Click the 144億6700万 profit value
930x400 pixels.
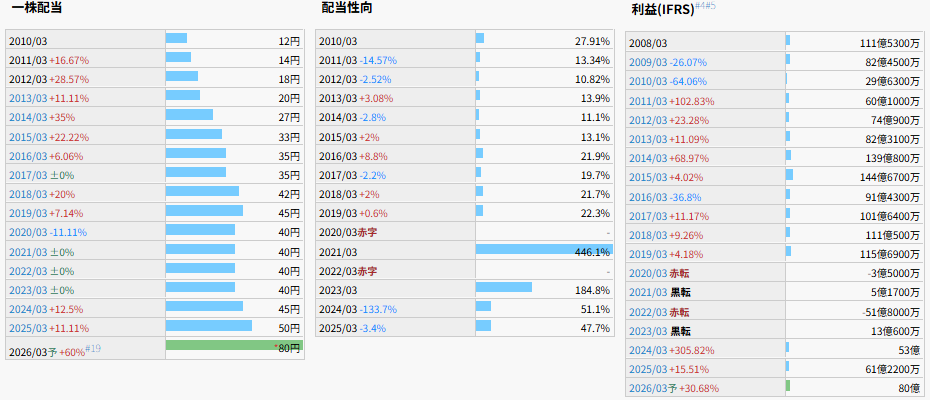point(890,177)
